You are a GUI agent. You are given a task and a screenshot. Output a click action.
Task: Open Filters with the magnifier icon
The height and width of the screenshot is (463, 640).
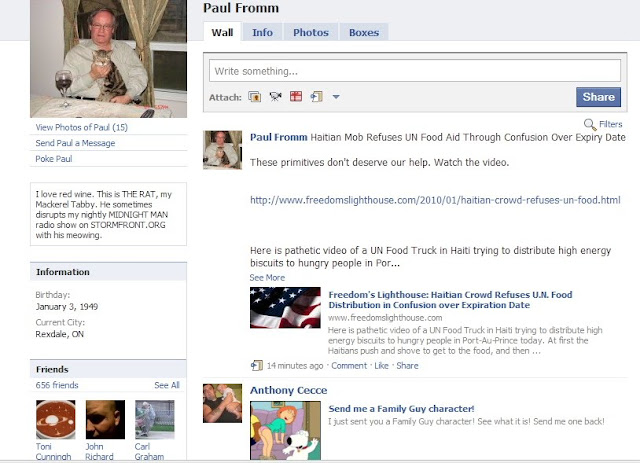pyautogui.click(x=590, y=124)
